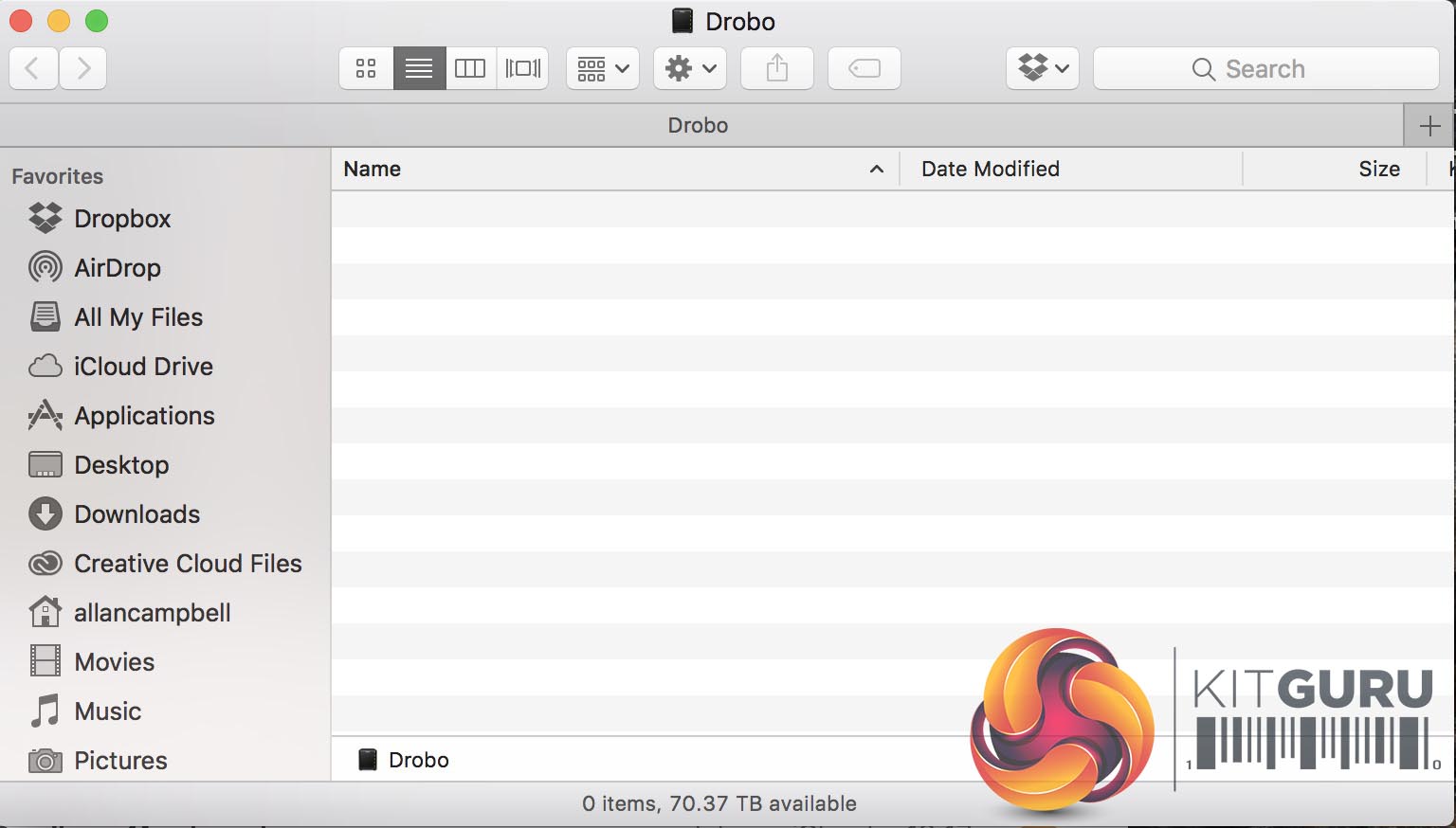Open the Action gear menu
The image size is (1456, 828).
690,68
